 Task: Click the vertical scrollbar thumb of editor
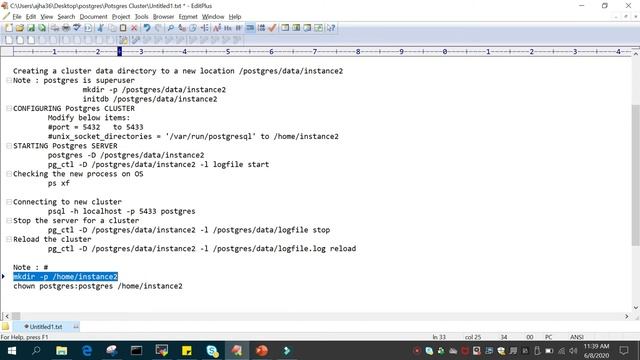(636, 175)
